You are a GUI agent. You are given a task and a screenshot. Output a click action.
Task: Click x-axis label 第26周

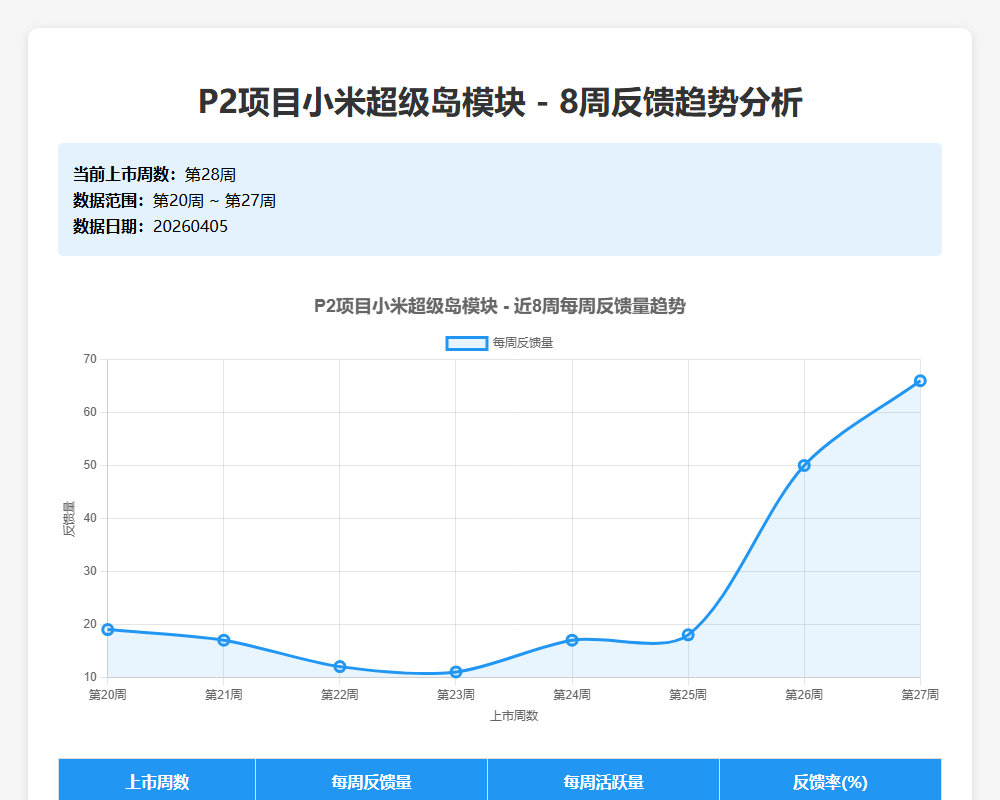804,695
